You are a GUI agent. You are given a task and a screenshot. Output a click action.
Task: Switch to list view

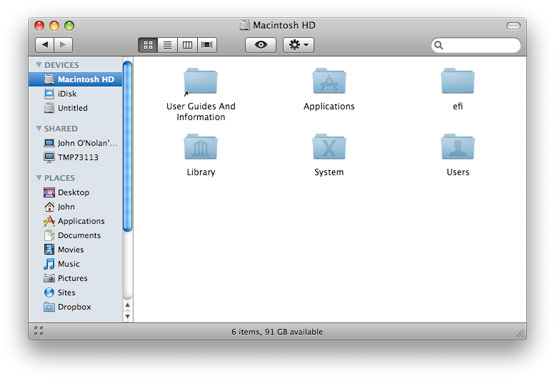(167, 45)
